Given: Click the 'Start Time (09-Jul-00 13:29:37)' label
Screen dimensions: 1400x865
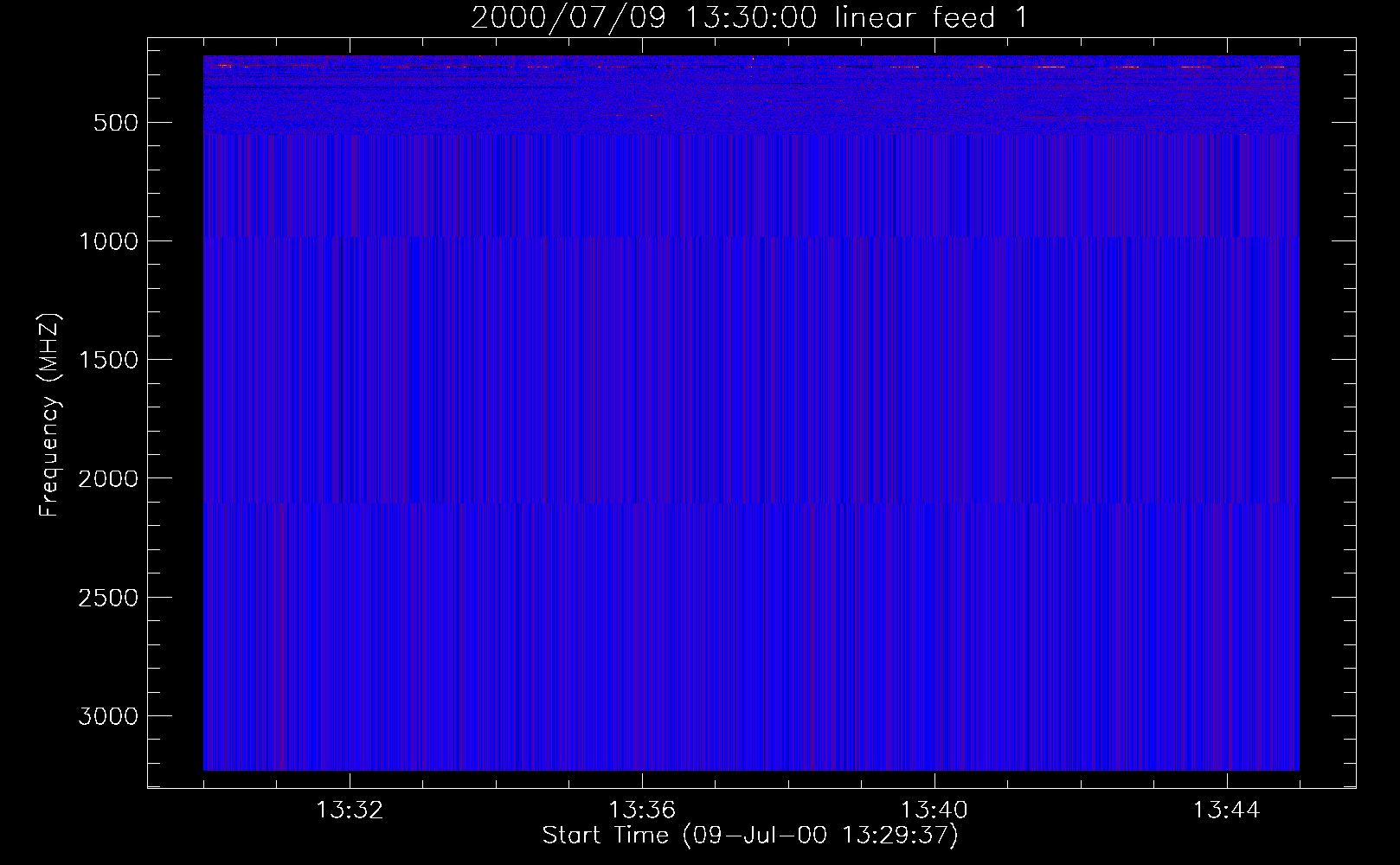Looking at the screenshot, I should (x=750, y=835).
